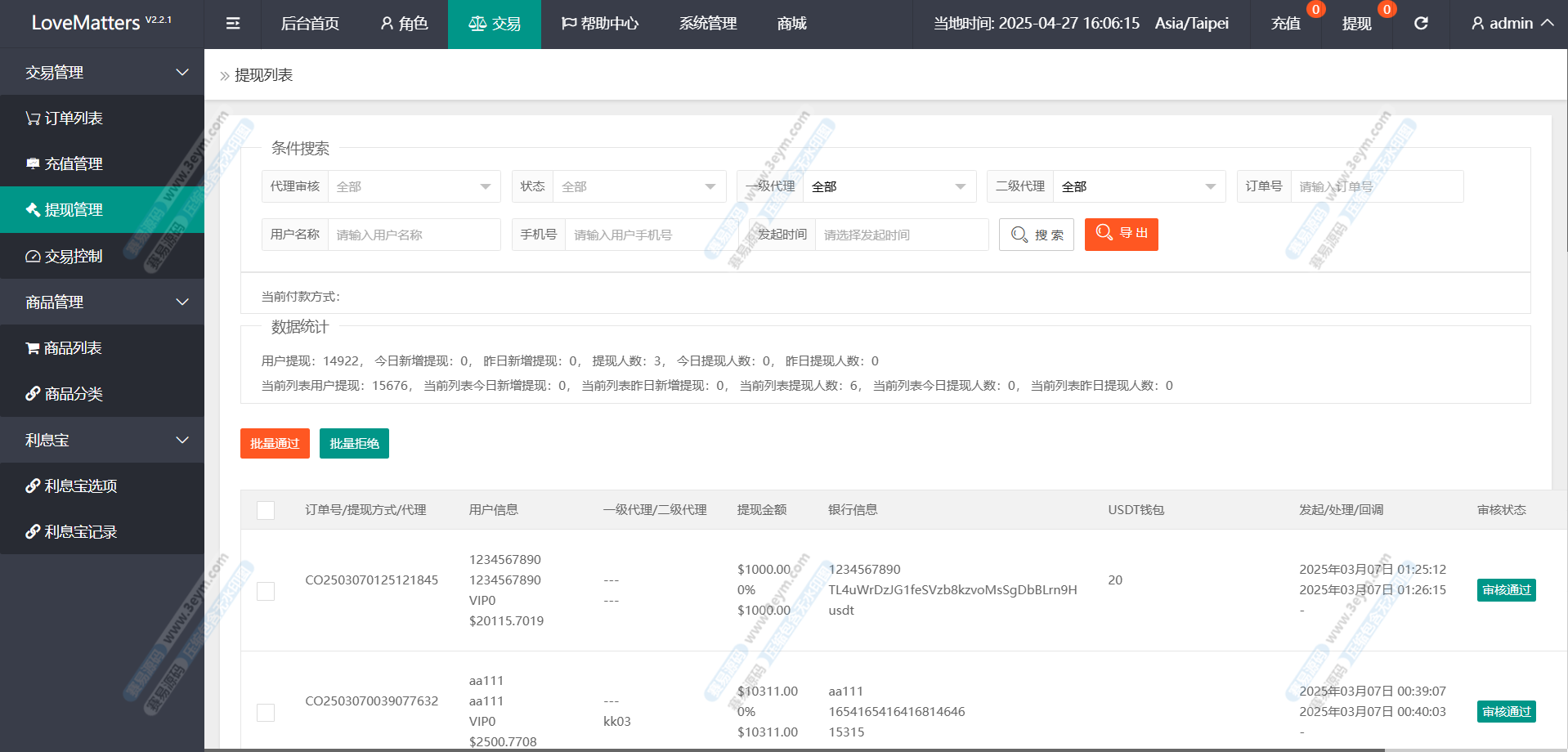Screen dimensions: 1568x752
Task: Open the 提现 withdrawal notification in top bar
Action: point(1356,24)
